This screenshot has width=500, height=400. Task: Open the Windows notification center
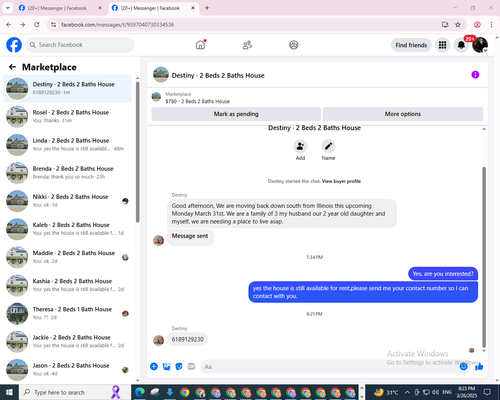click(487, 392)
